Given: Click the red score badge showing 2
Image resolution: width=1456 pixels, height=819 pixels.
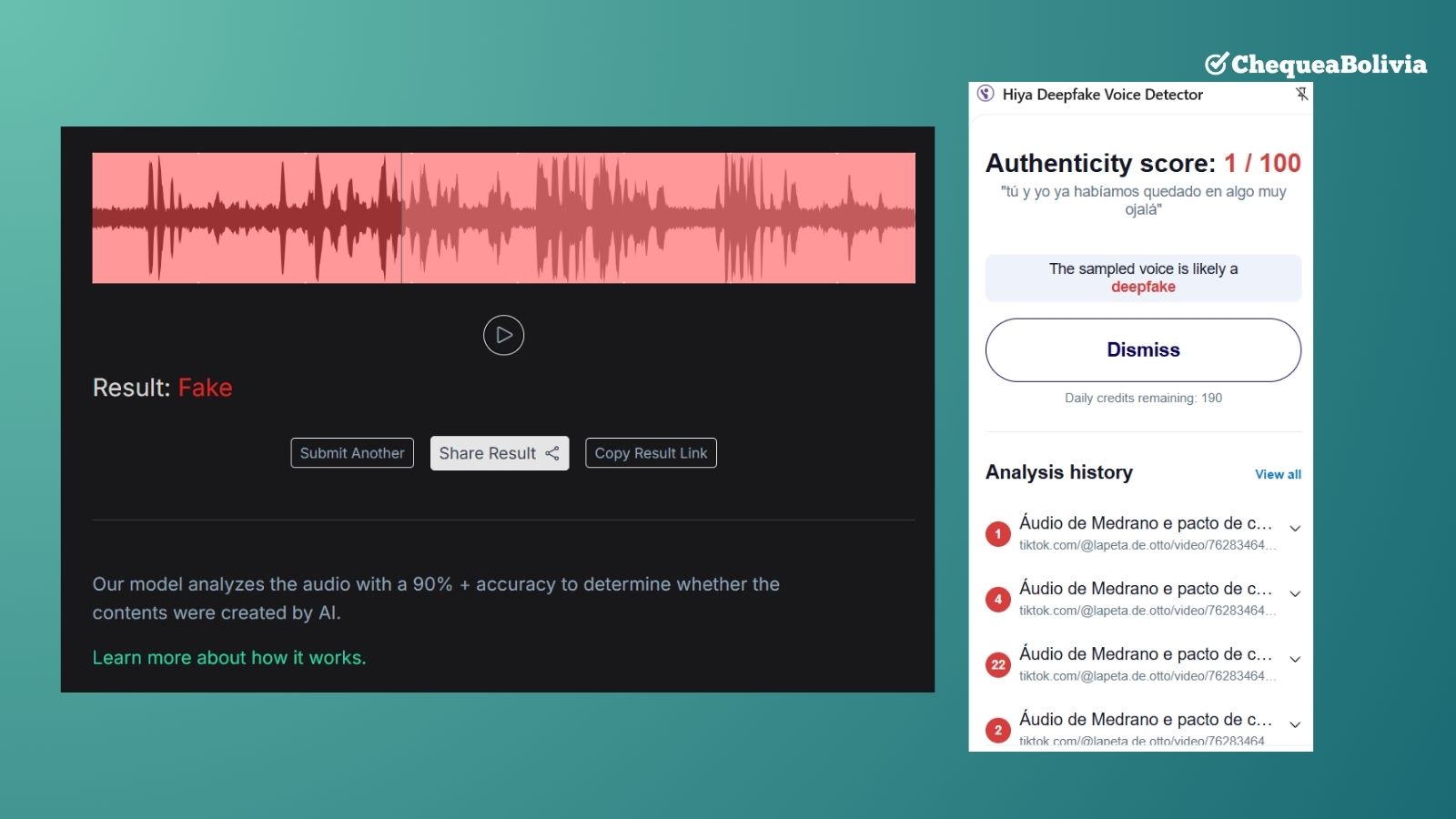Looking at the screenshot, I should (998, 730).
